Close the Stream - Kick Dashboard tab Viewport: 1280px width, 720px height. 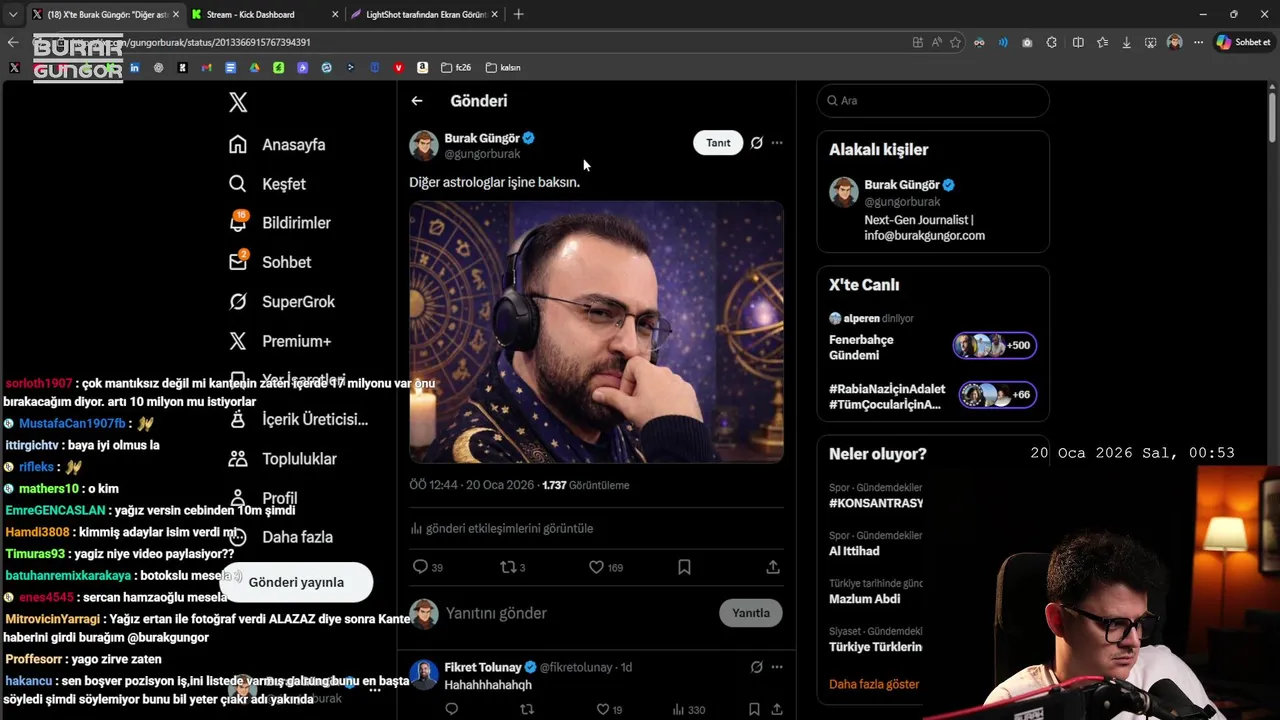[x=333, y=15]
